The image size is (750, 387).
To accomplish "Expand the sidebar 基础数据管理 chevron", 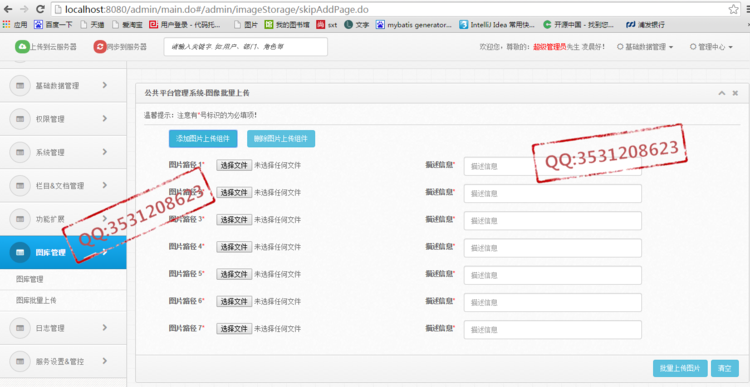I will pyautogui.click(x=104, y=85).
